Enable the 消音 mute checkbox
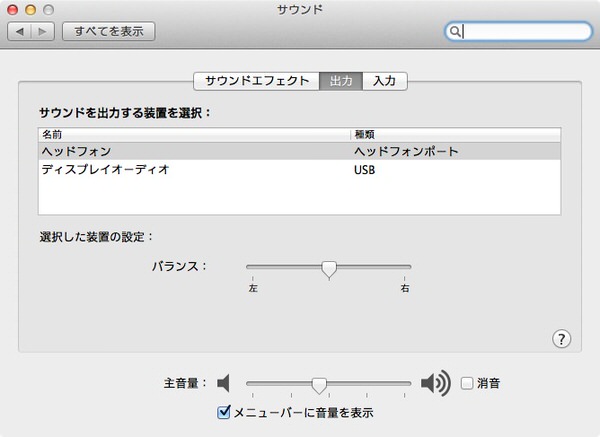The width and height of the screenshot is (600, 437). pos(467,383)
